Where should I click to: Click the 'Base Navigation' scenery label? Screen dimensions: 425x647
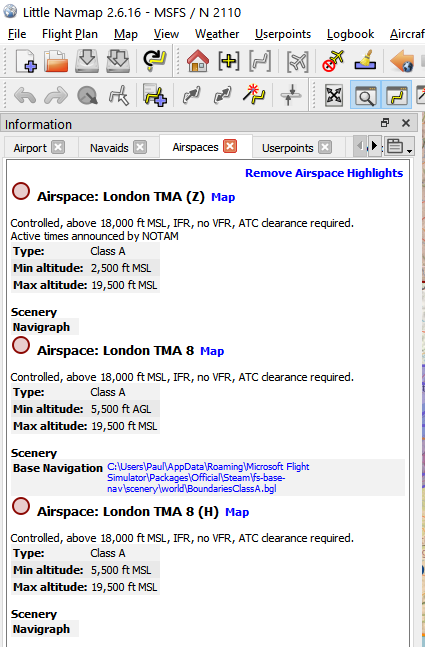57,468
